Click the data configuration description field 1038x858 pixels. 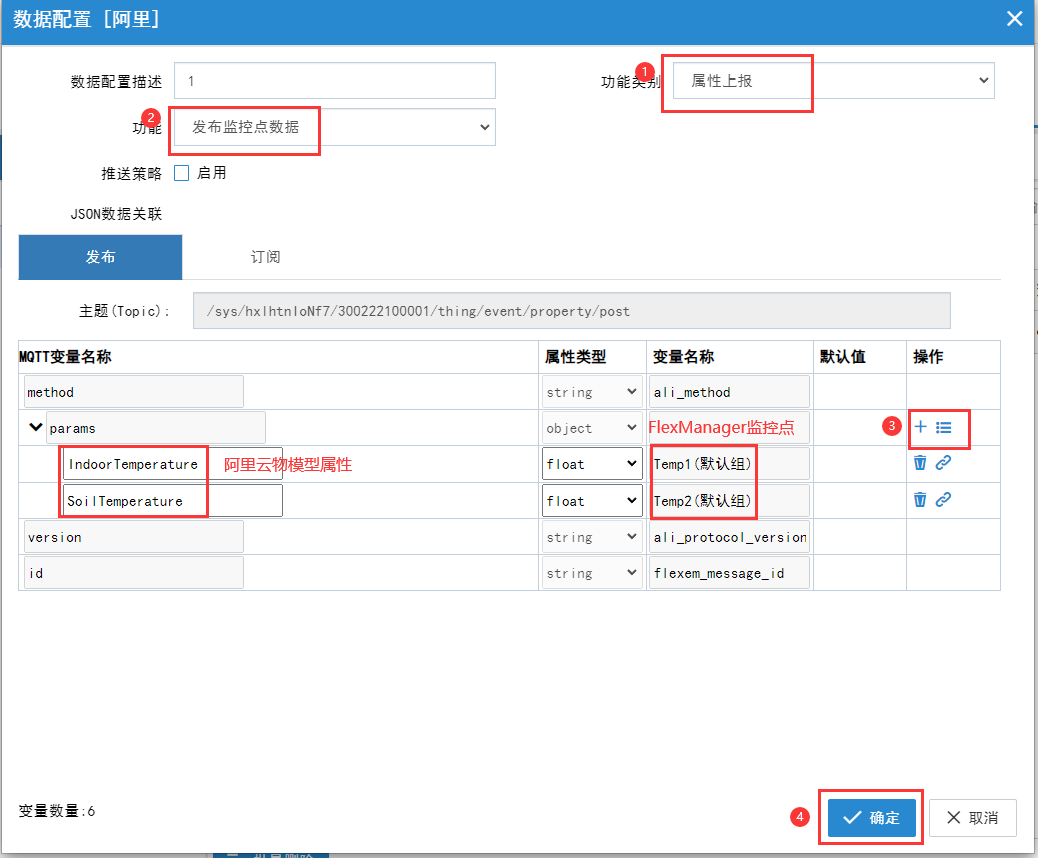coord(335,81)
